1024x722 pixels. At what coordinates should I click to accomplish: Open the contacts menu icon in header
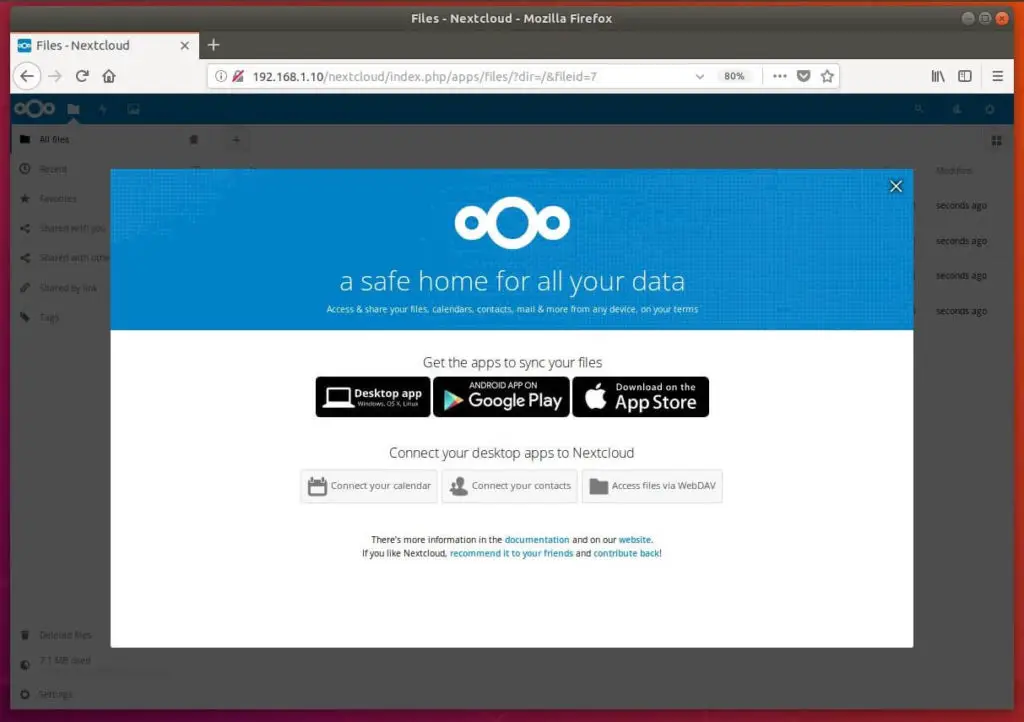click(957, 109)
